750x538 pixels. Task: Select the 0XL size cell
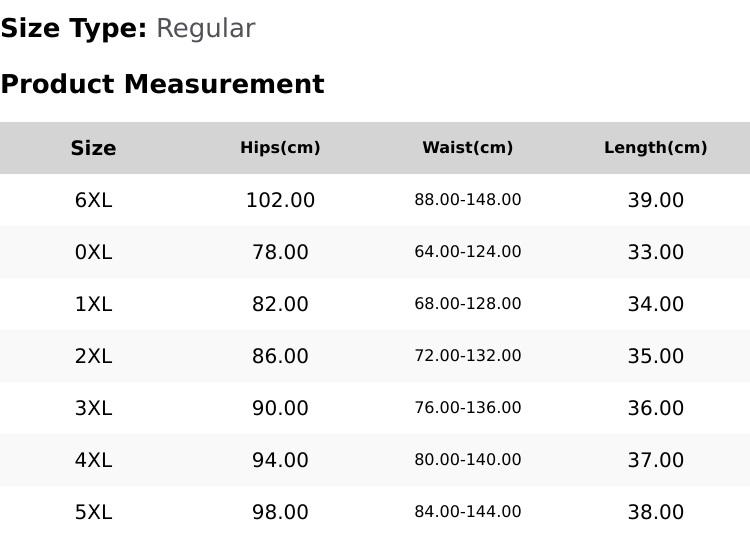93,252
